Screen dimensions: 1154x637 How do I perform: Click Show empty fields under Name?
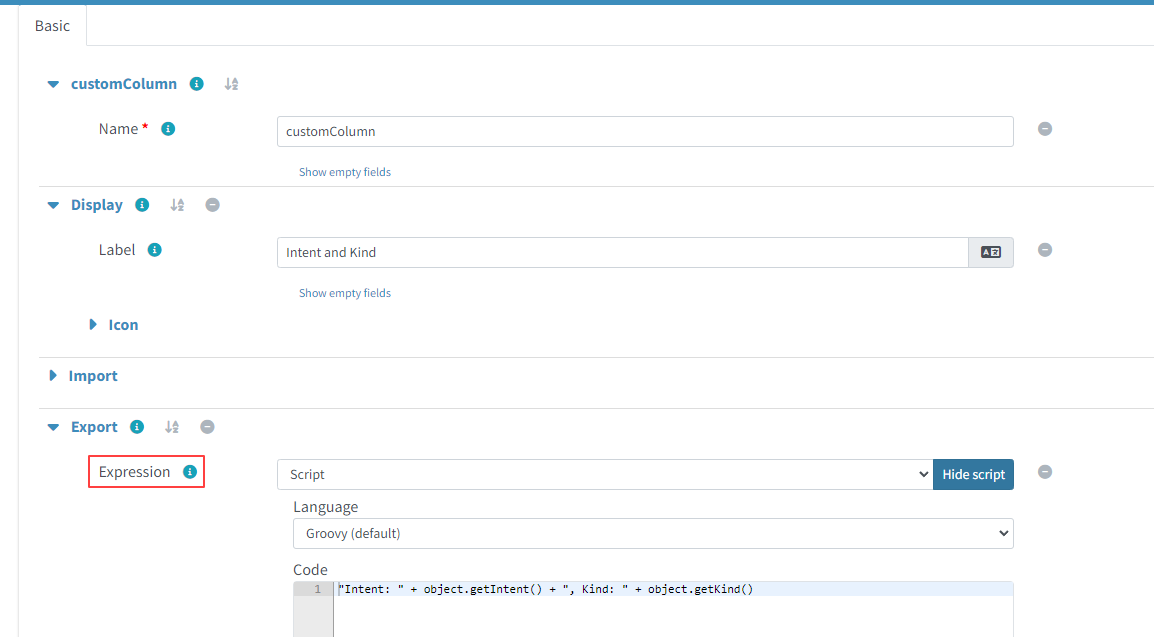click(x=344, y=172)
